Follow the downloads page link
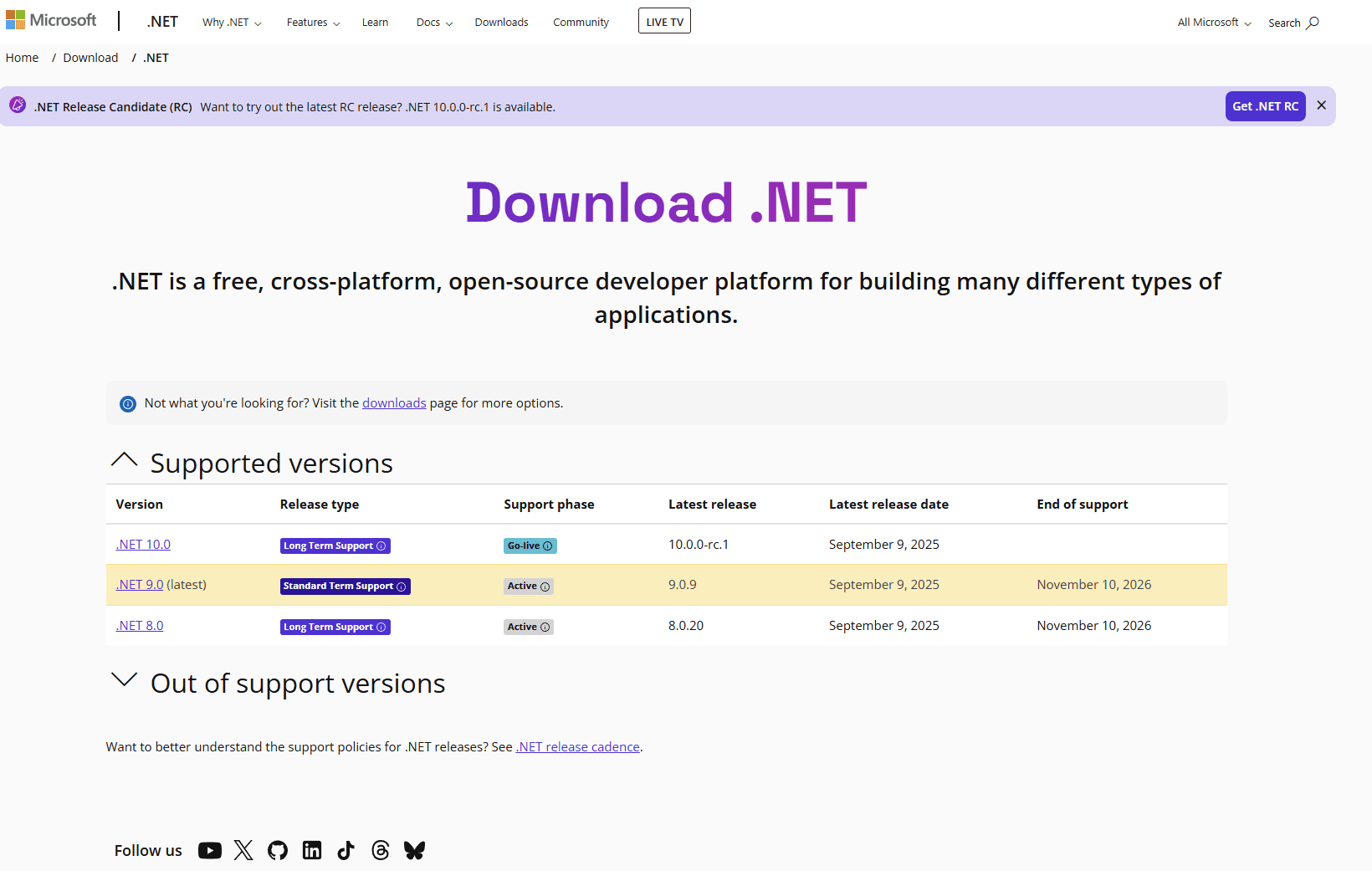The width and height of the screenshot is (1372, 871). (394, 403)
